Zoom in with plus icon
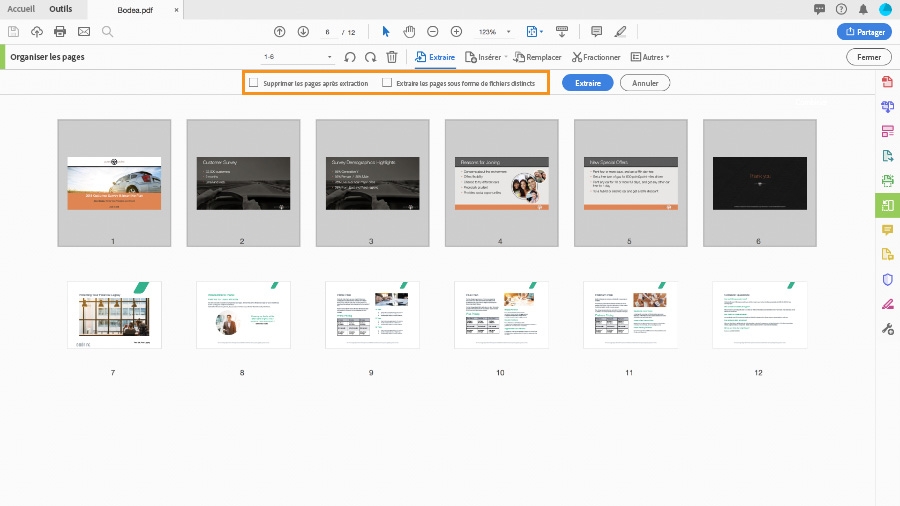 pyautogui.click(x=456, y=32)
